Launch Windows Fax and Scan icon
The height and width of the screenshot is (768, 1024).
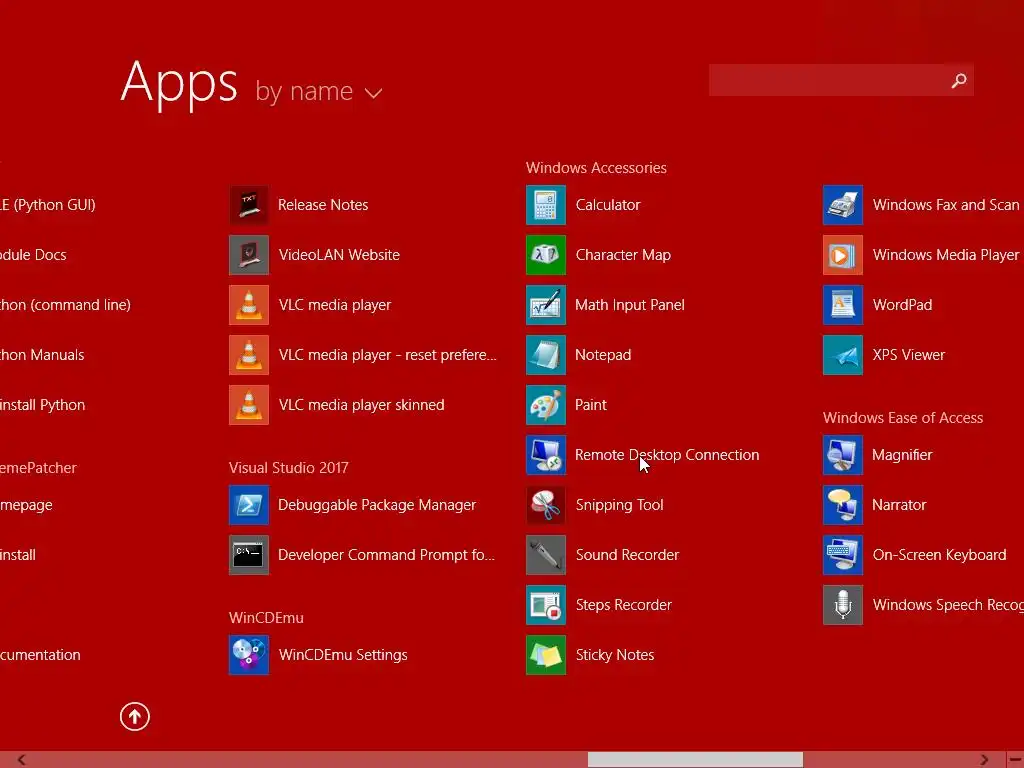click(x=843, y=205)
